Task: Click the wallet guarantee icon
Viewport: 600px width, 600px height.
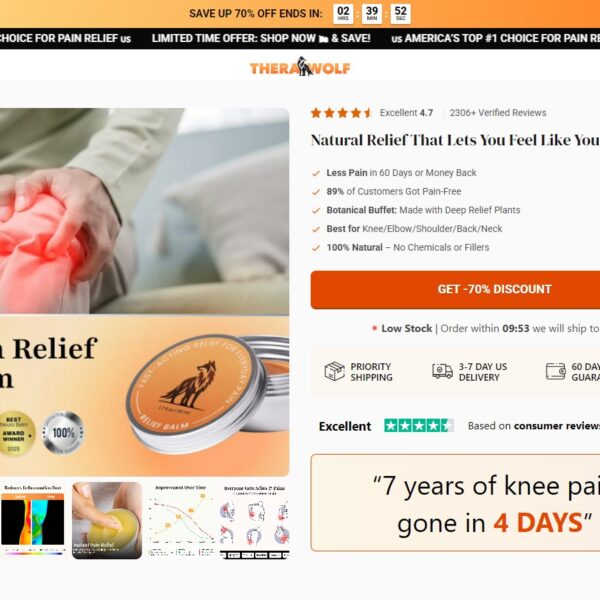Action: click(x=555, y=371)
